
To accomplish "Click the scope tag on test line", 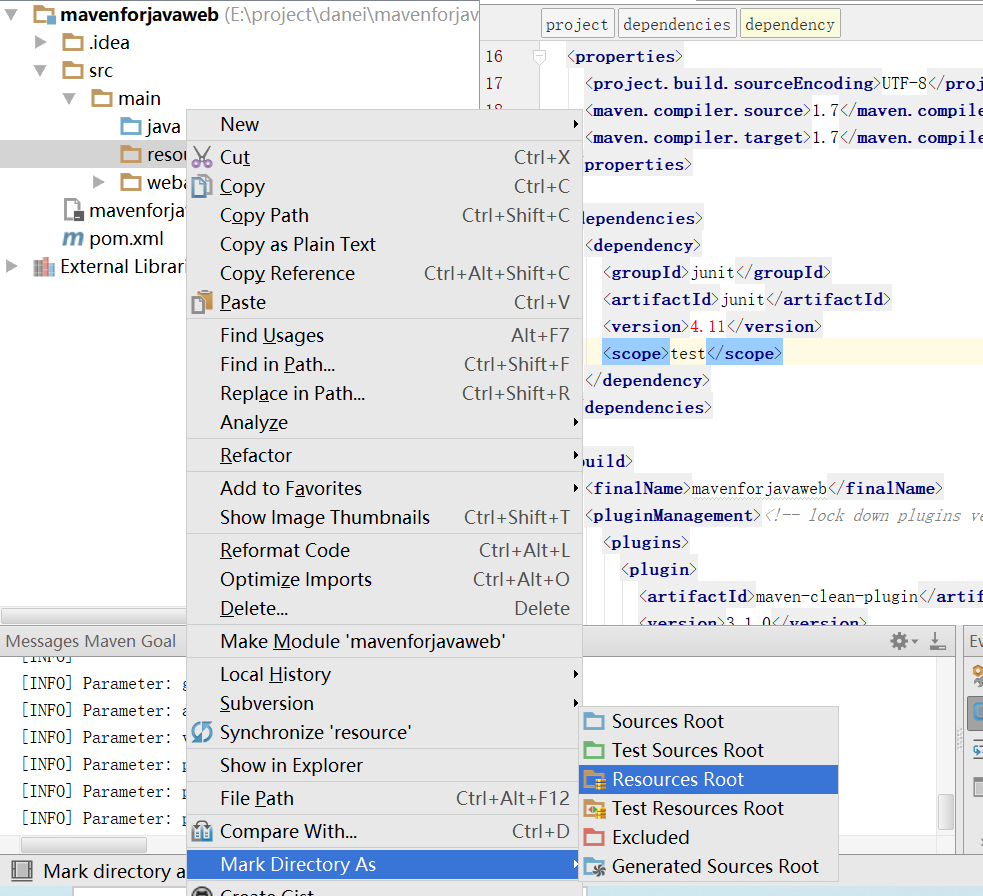I will click(x=636, y=354).
